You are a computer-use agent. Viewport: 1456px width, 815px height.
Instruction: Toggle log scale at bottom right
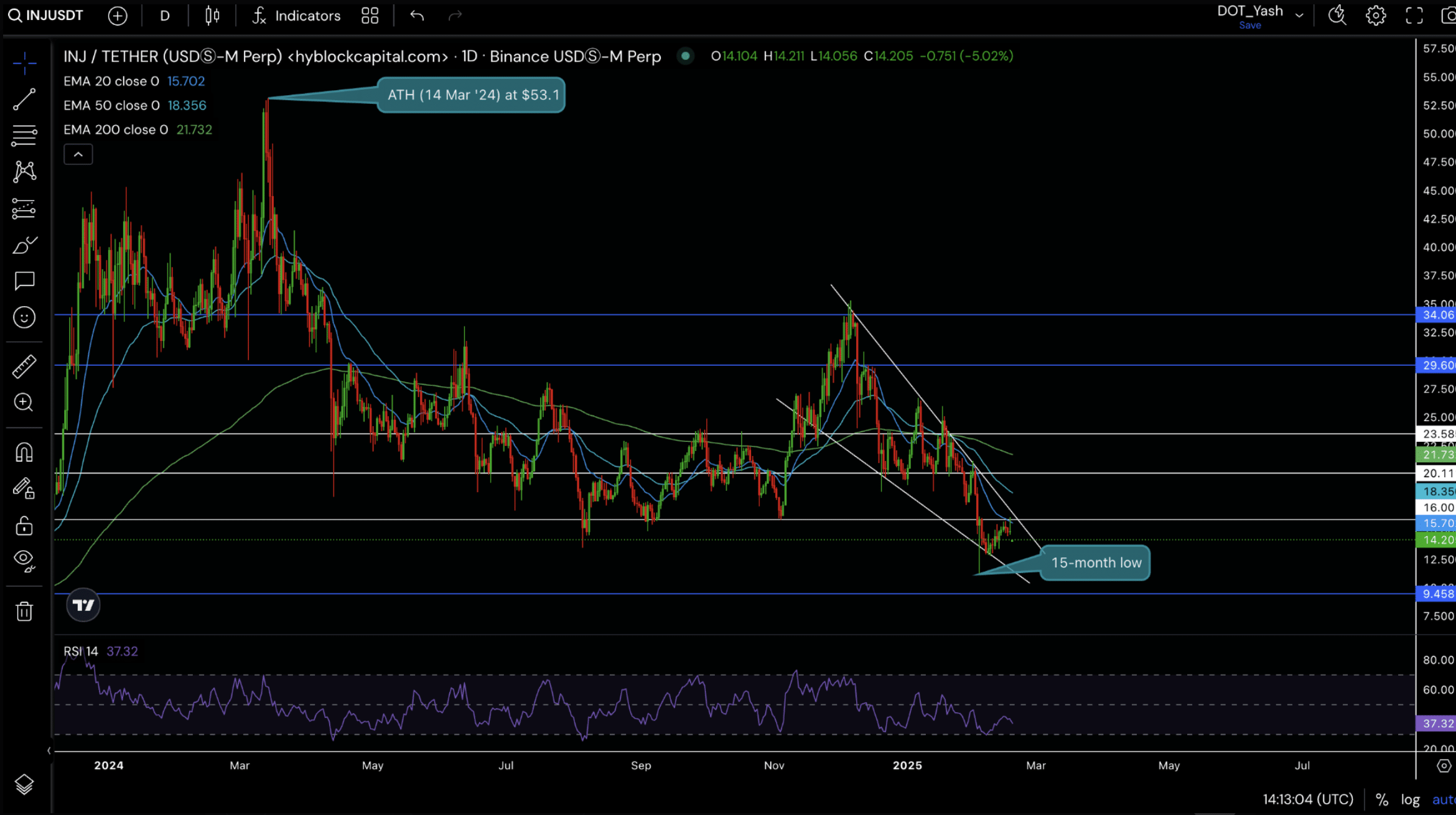tap(1410, 799)
